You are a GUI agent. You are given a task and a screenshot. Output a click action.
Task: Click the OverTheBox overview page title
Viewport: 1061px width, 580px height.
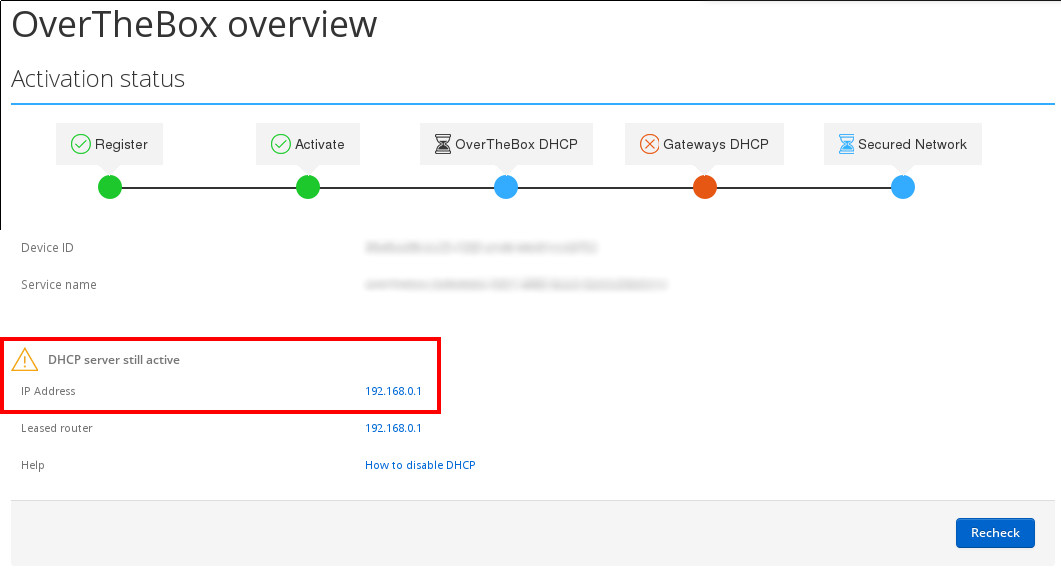pos(194,24)
